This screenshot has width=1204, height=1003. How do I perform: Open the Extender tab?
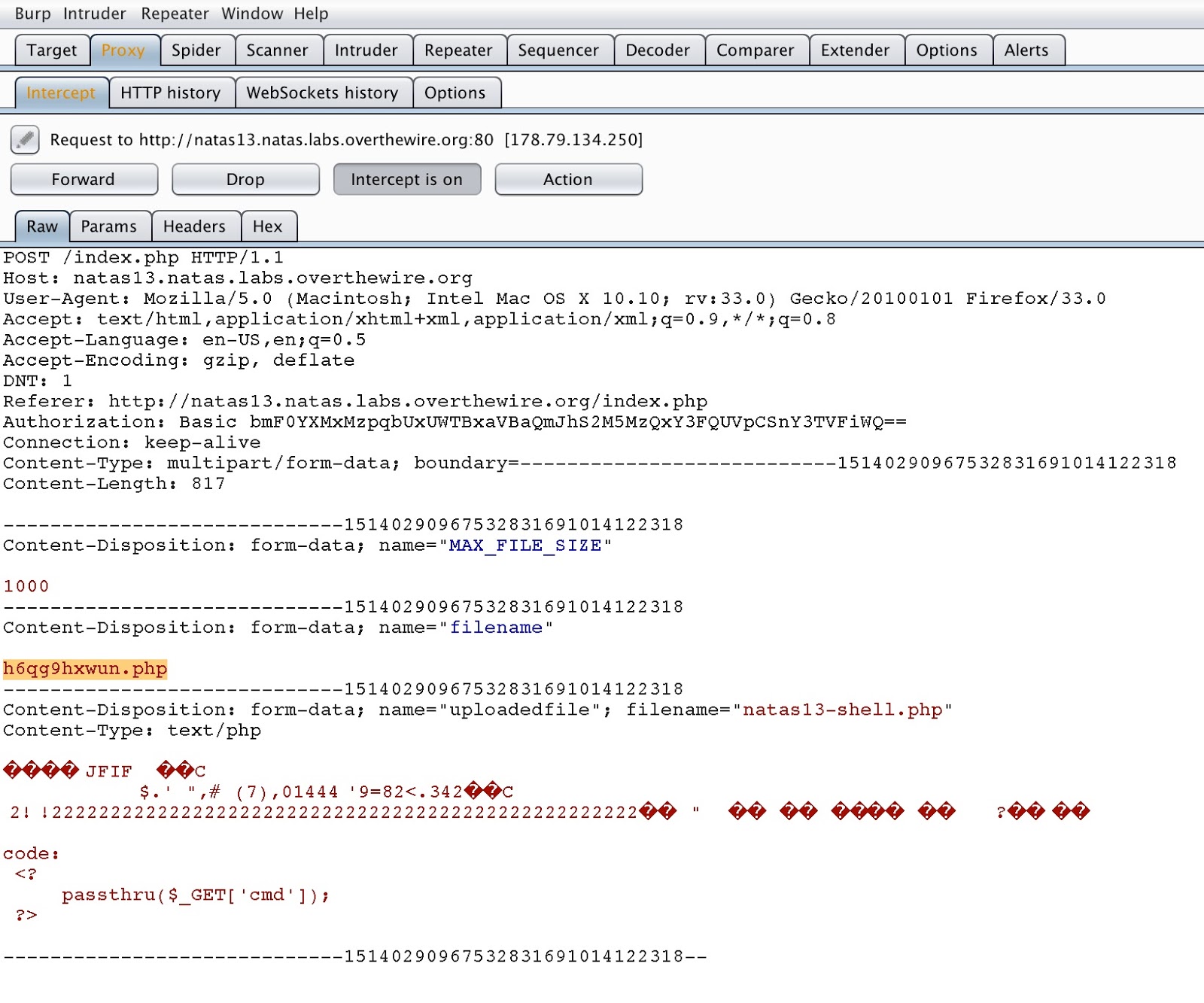tap(856, 50)
